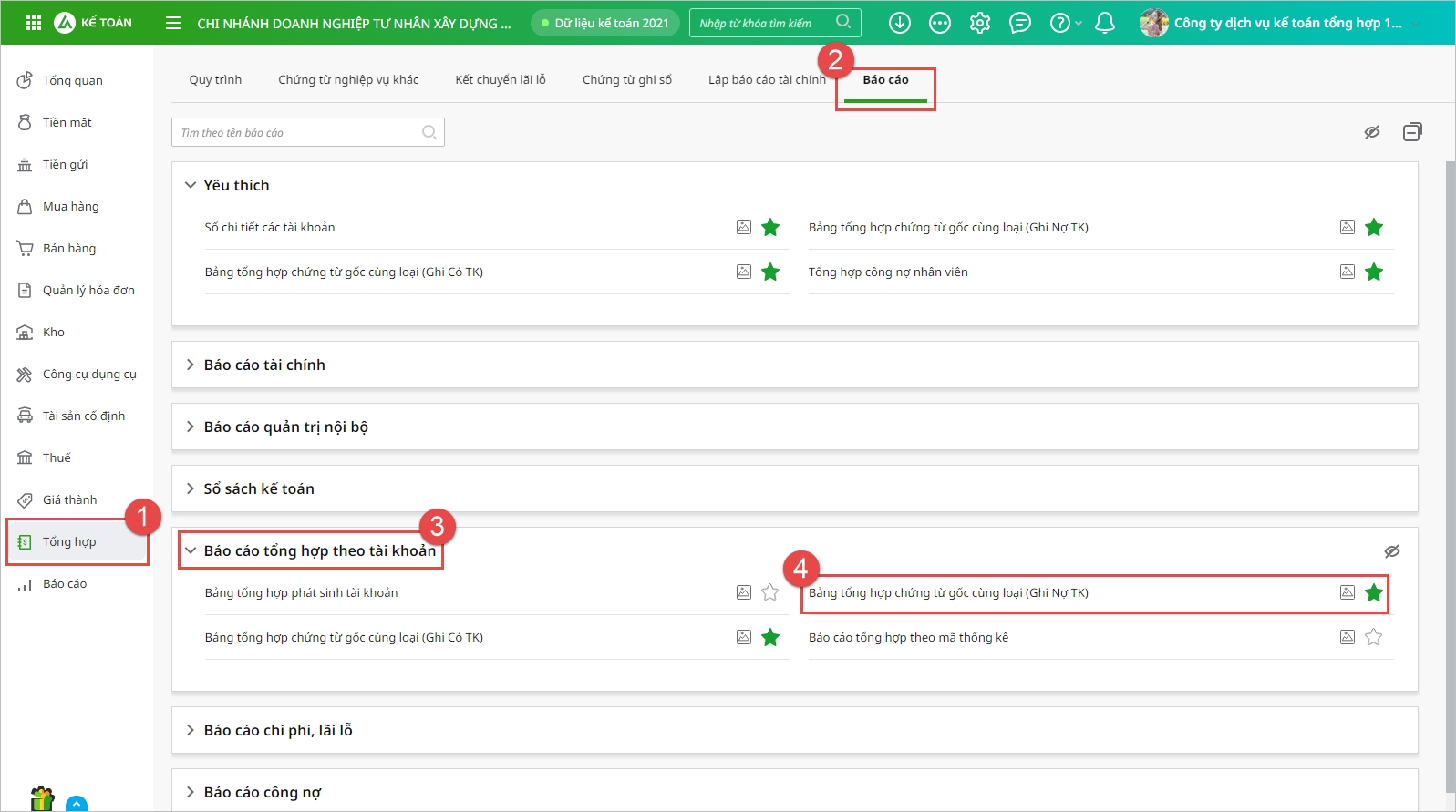Go to Mua hàng in sidebar
Viewport: 1456px width, 812px height.
70,207
